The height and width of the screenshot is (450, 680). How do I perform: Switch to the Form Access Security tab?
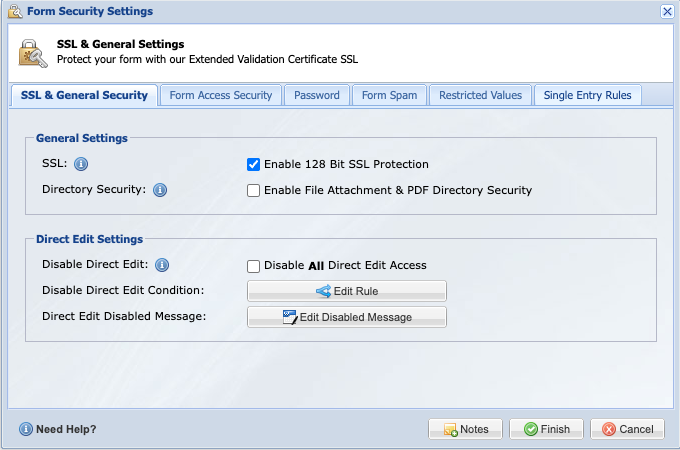[221, 95]
